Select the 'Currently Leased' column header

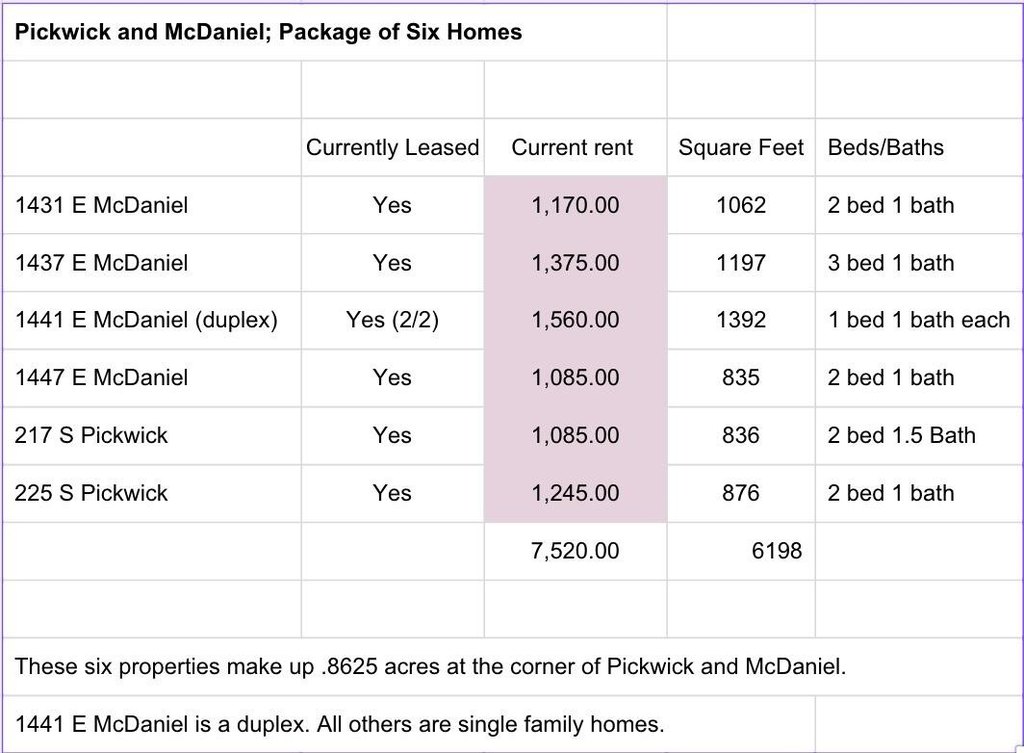392,148
